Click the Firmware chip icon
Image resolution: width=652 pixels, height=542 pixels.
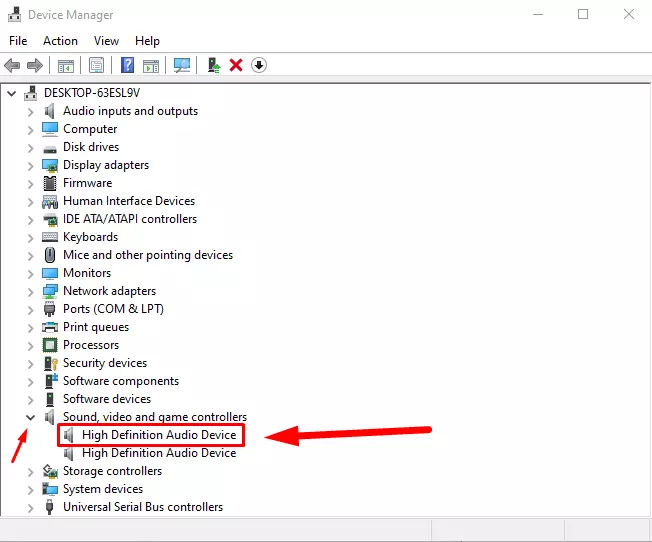(50, 183)
